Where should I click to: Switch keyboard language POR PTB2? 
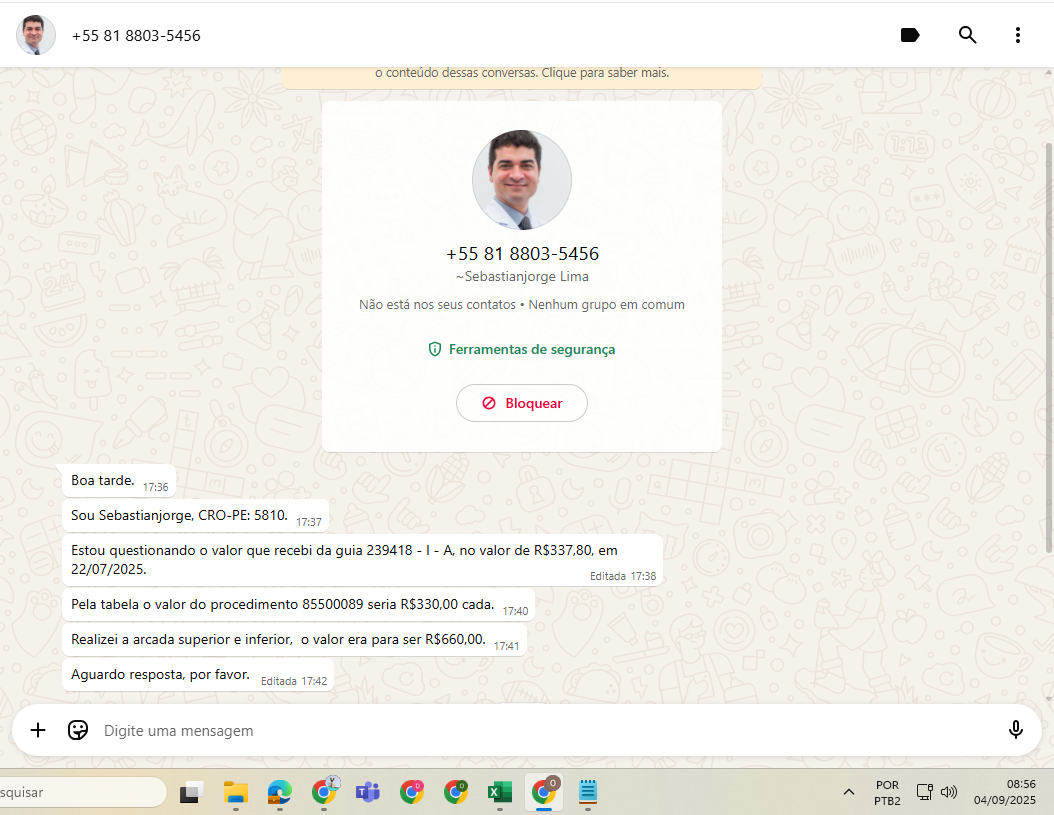(x=886, y=793)
